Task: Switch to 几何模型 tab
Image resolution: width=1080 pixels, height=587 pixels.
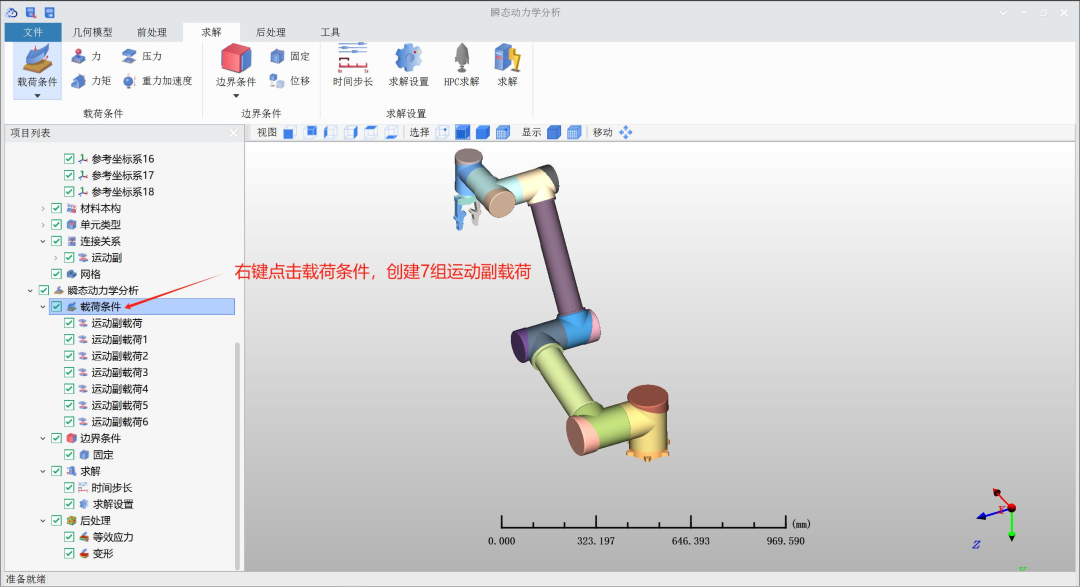Action: click(x=92, y=32)
